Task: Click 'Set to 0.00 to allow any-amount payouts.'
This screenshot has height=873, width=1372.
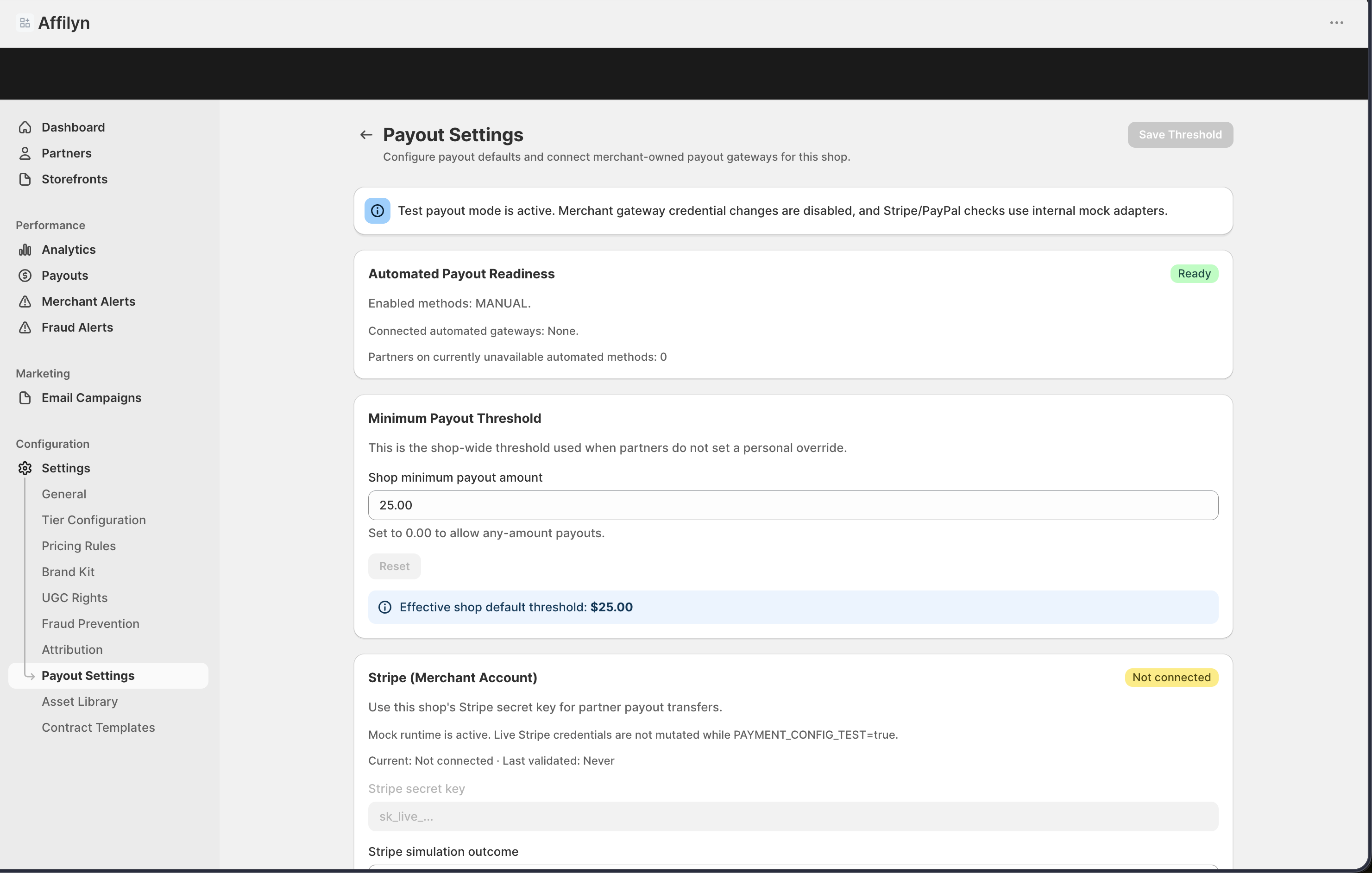Action: coord(486,533)
